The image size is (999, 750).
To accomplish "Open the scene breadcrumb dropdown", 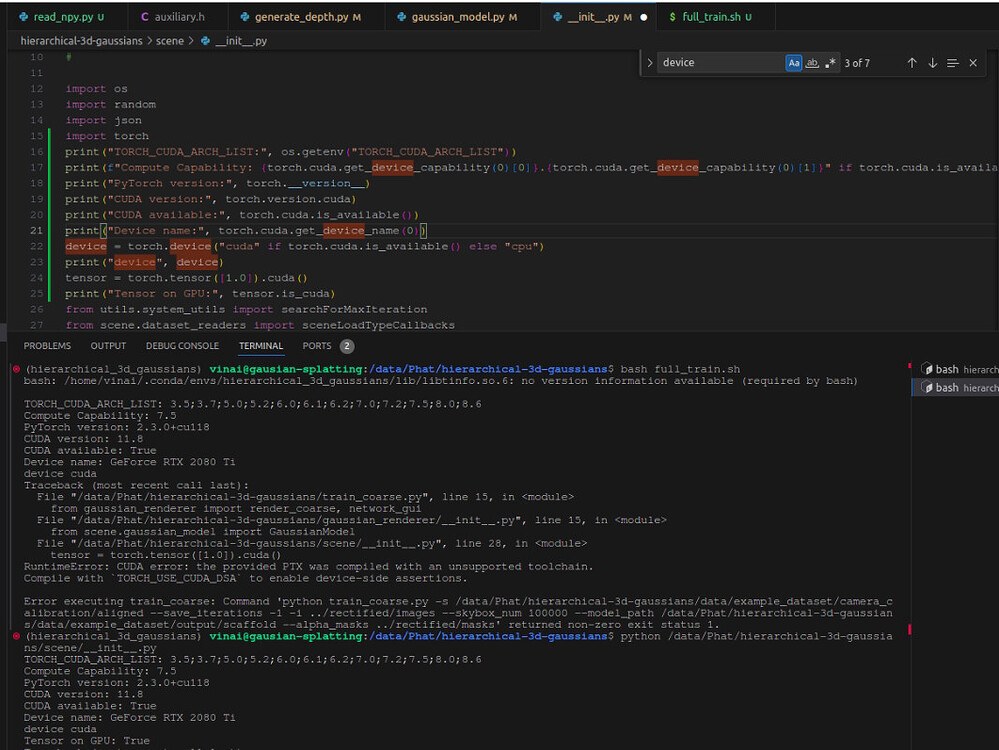I will point(170,41).
